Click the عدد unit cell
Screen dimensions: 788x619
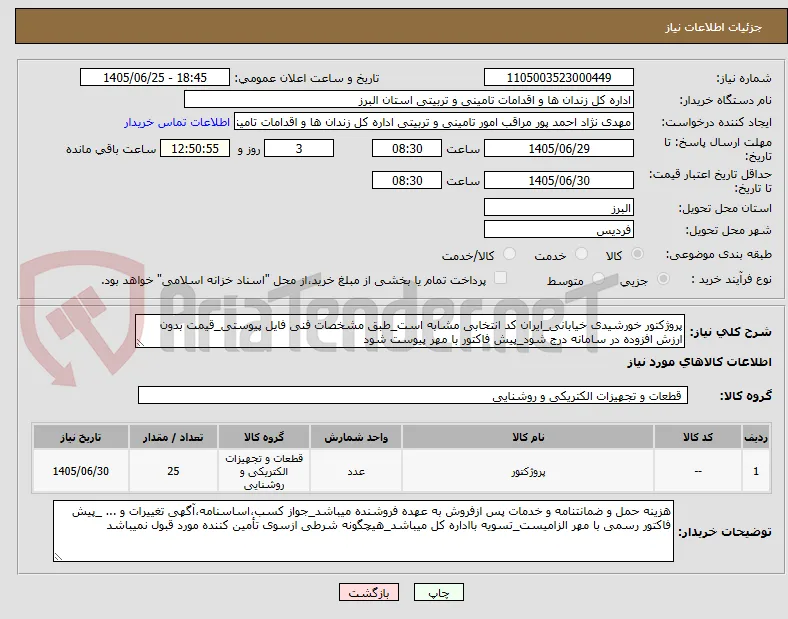[x=356, y=471]
